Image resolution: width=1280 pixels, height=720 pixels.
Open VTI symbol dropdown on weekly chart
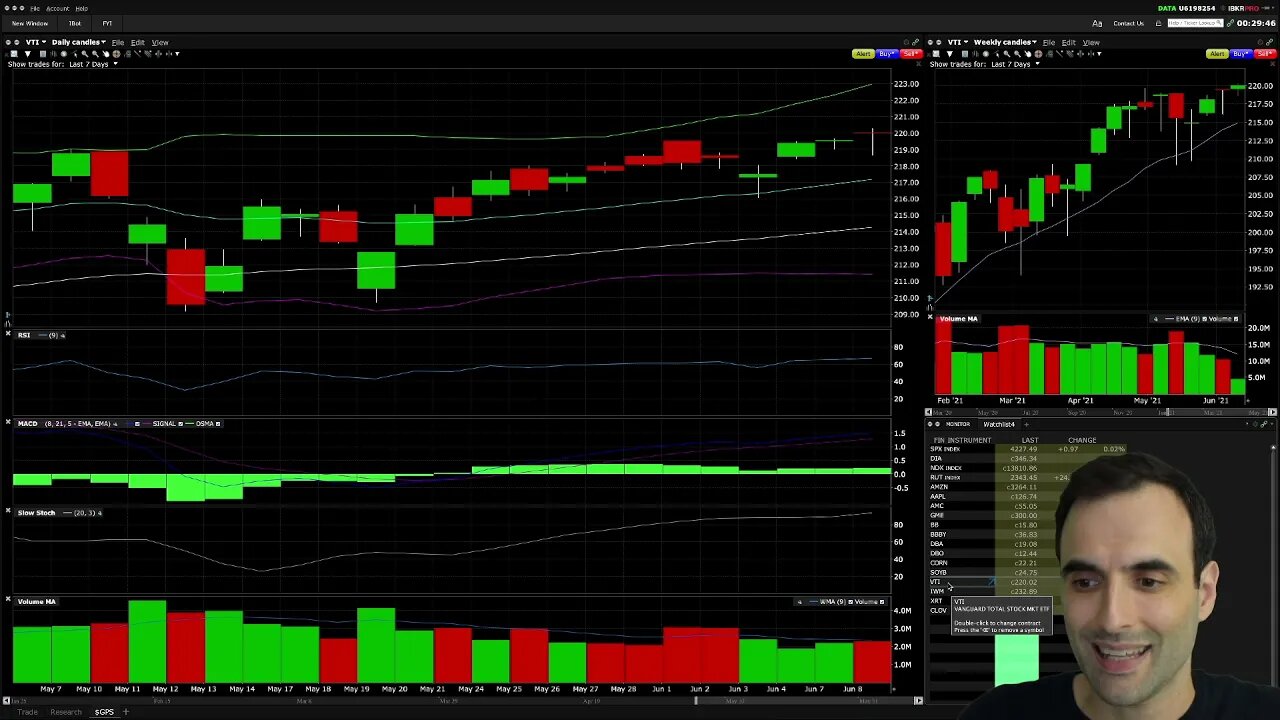pyautogui.click(x=957, y=42)
